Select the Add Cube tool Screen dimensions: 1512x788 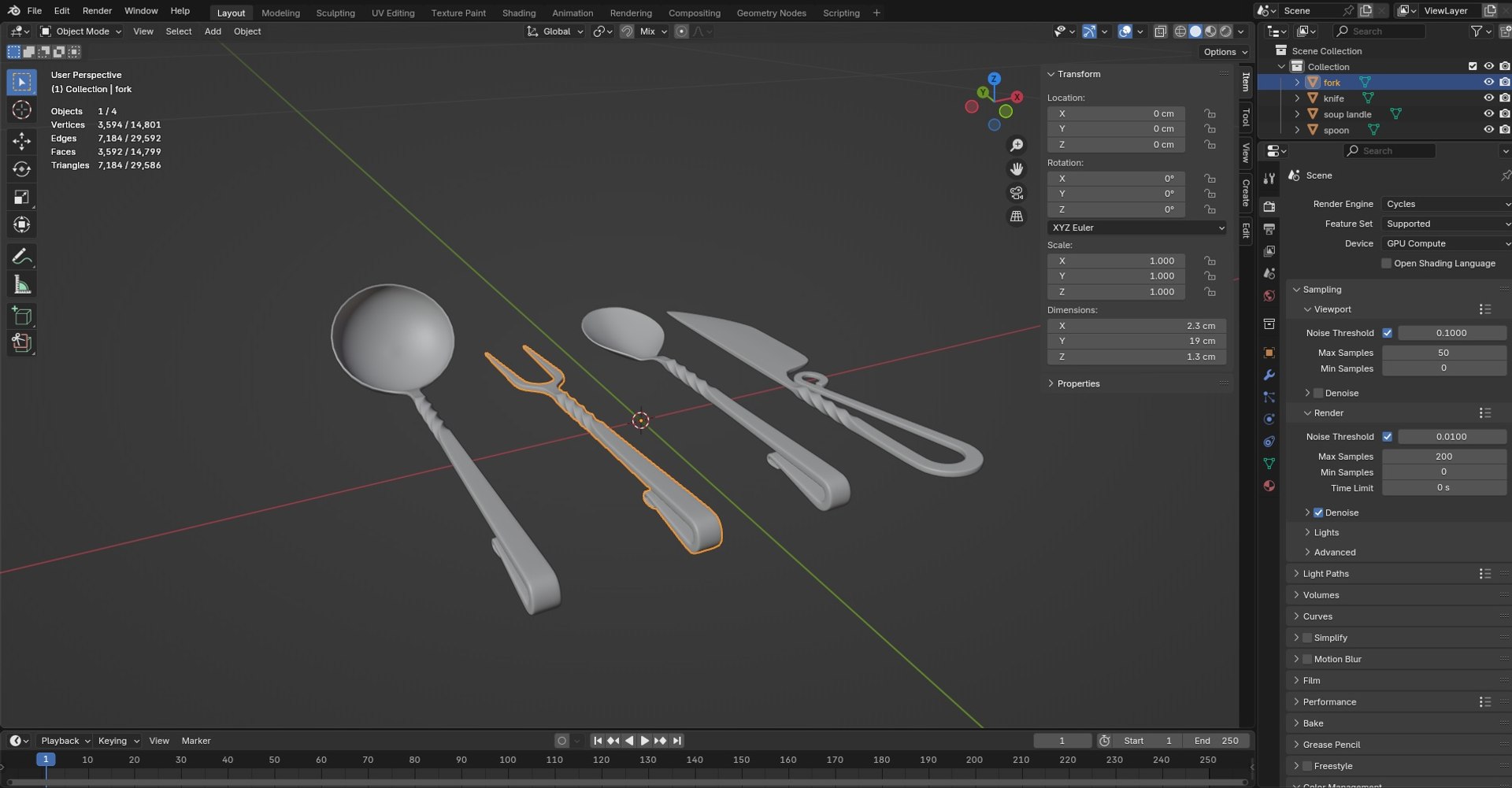pyautogui.click(x=21, y=316)
